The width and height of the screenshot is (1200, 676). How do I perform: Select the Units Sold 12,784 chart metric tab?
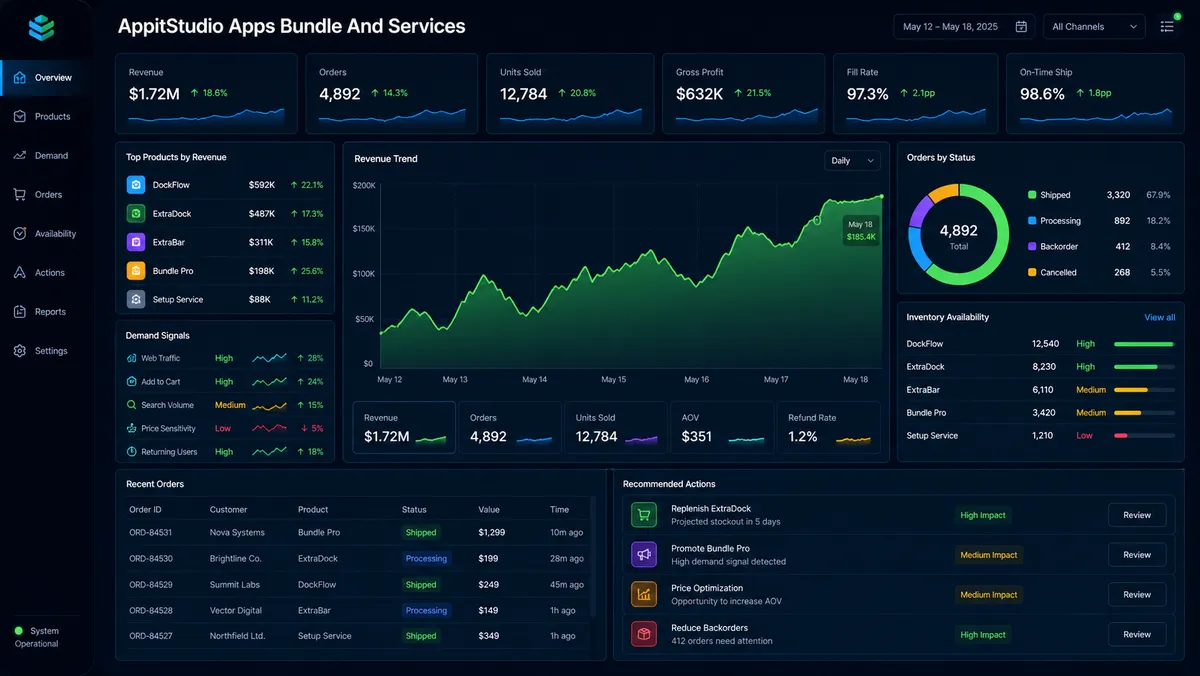616,428
